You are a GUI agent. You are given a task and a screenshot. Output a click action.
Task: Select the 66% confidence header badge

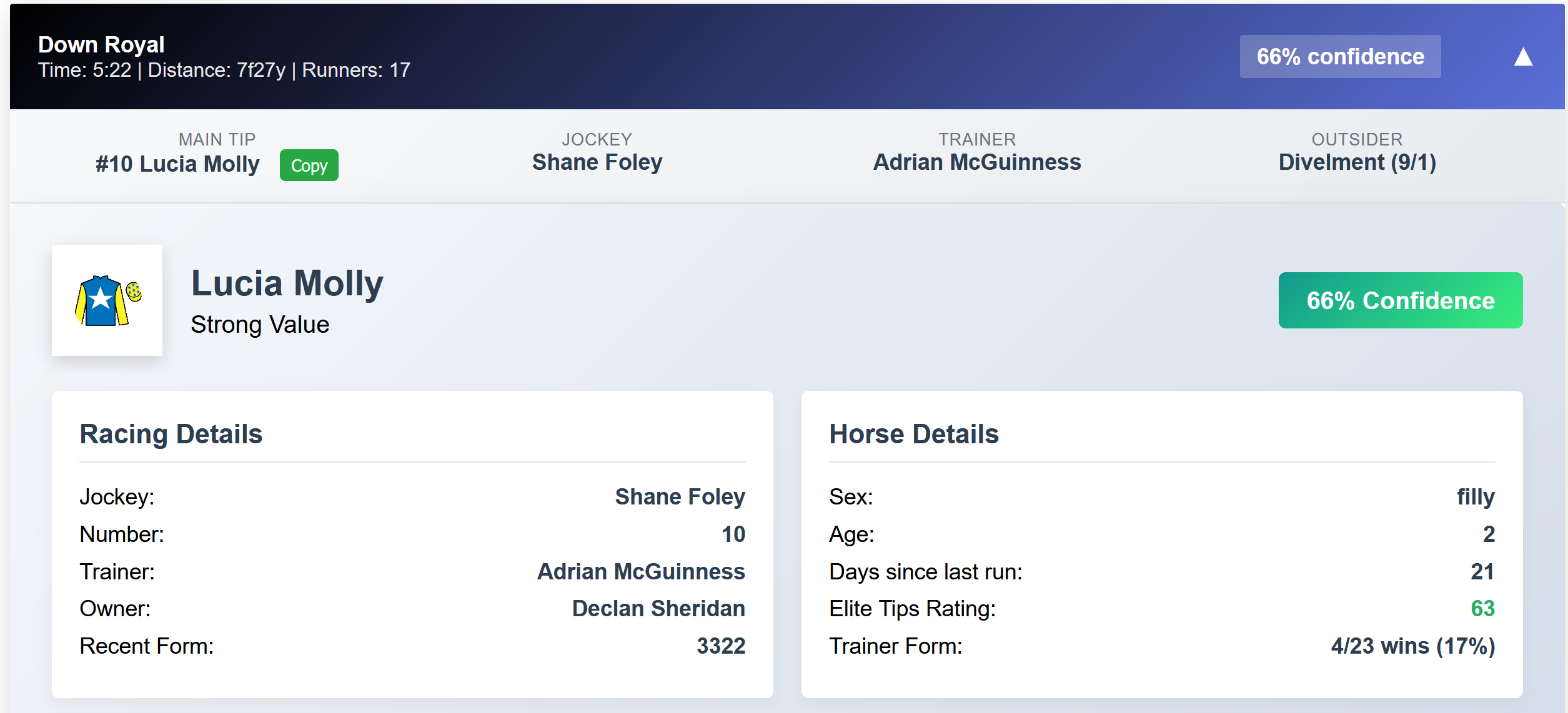tap(1340, 57)
